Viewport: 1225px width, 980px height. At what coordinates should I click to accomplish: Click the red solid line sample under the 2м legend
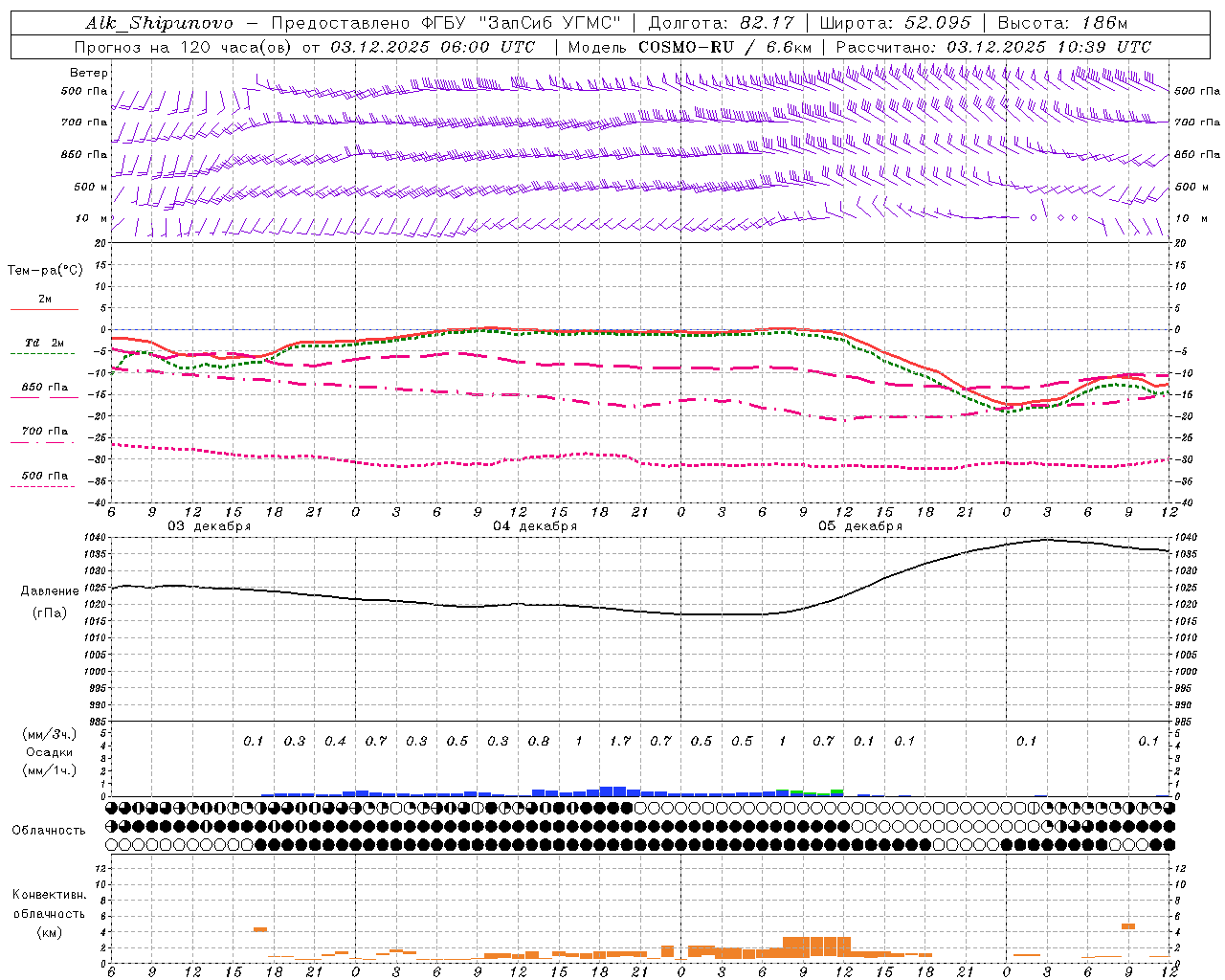point(44,309)
